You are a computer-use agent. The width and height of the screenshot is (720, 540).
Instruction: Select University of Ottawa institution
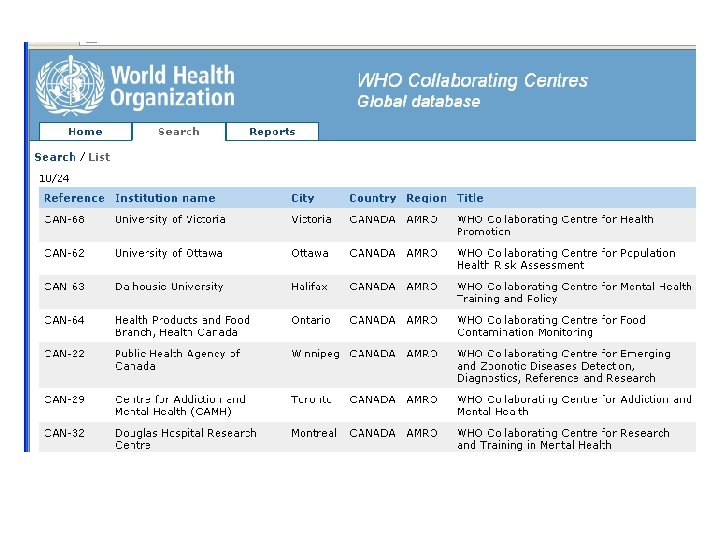pos(169,253)
